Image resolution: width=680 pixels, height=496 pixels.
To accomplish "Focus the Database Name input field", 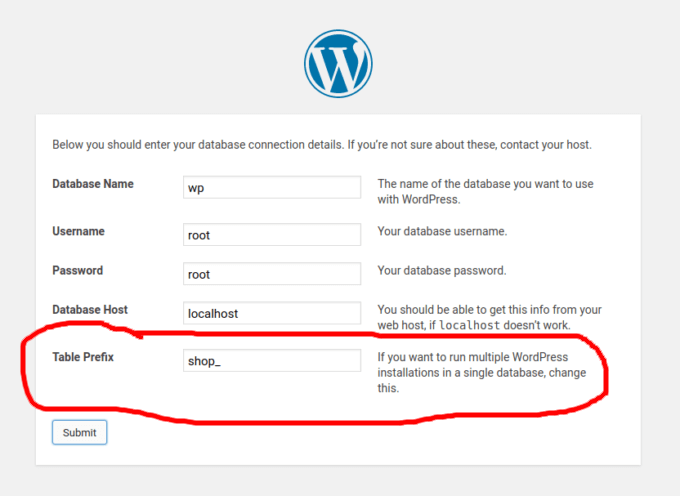I will (x=272, y=187).
